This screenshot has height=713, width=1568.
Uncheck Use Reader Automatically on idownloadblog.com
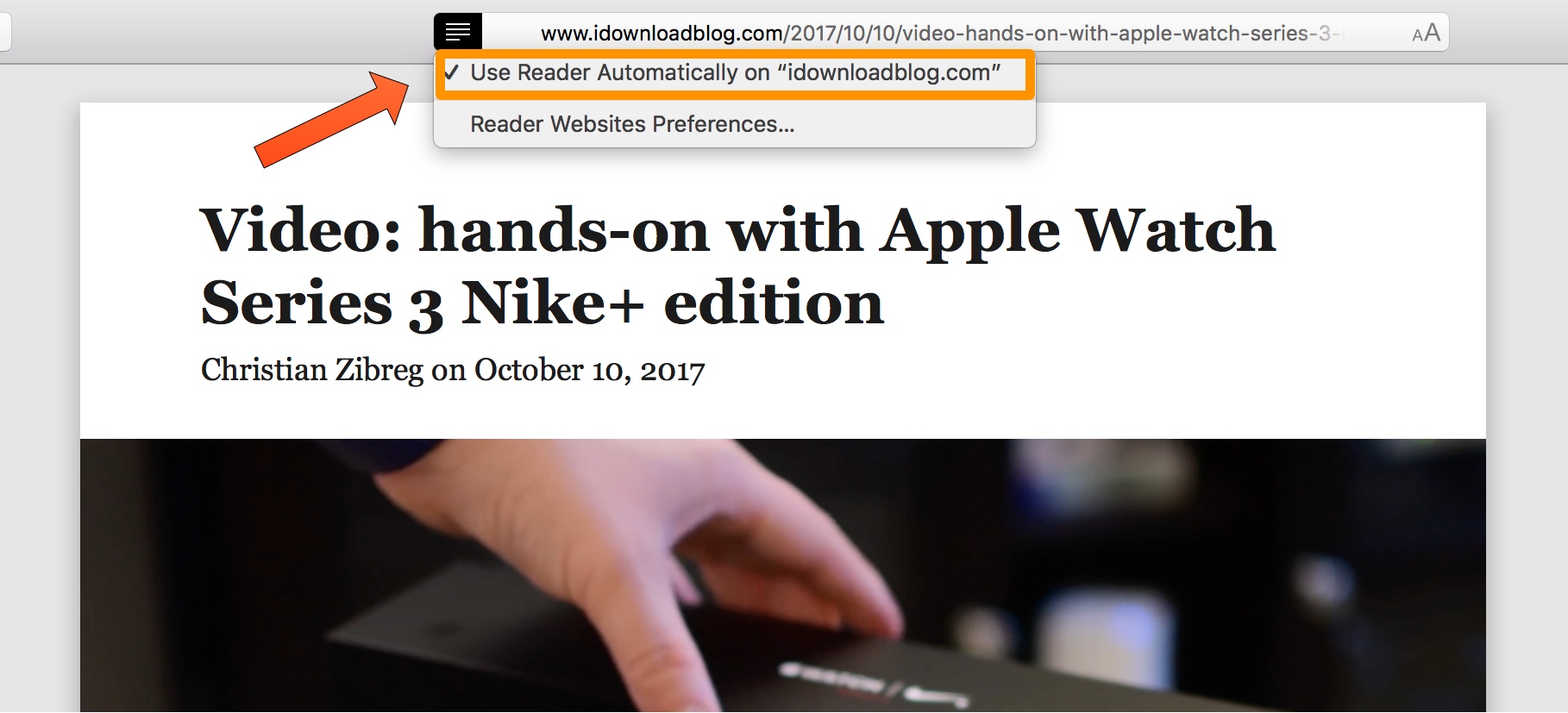(x=735, y=73)
